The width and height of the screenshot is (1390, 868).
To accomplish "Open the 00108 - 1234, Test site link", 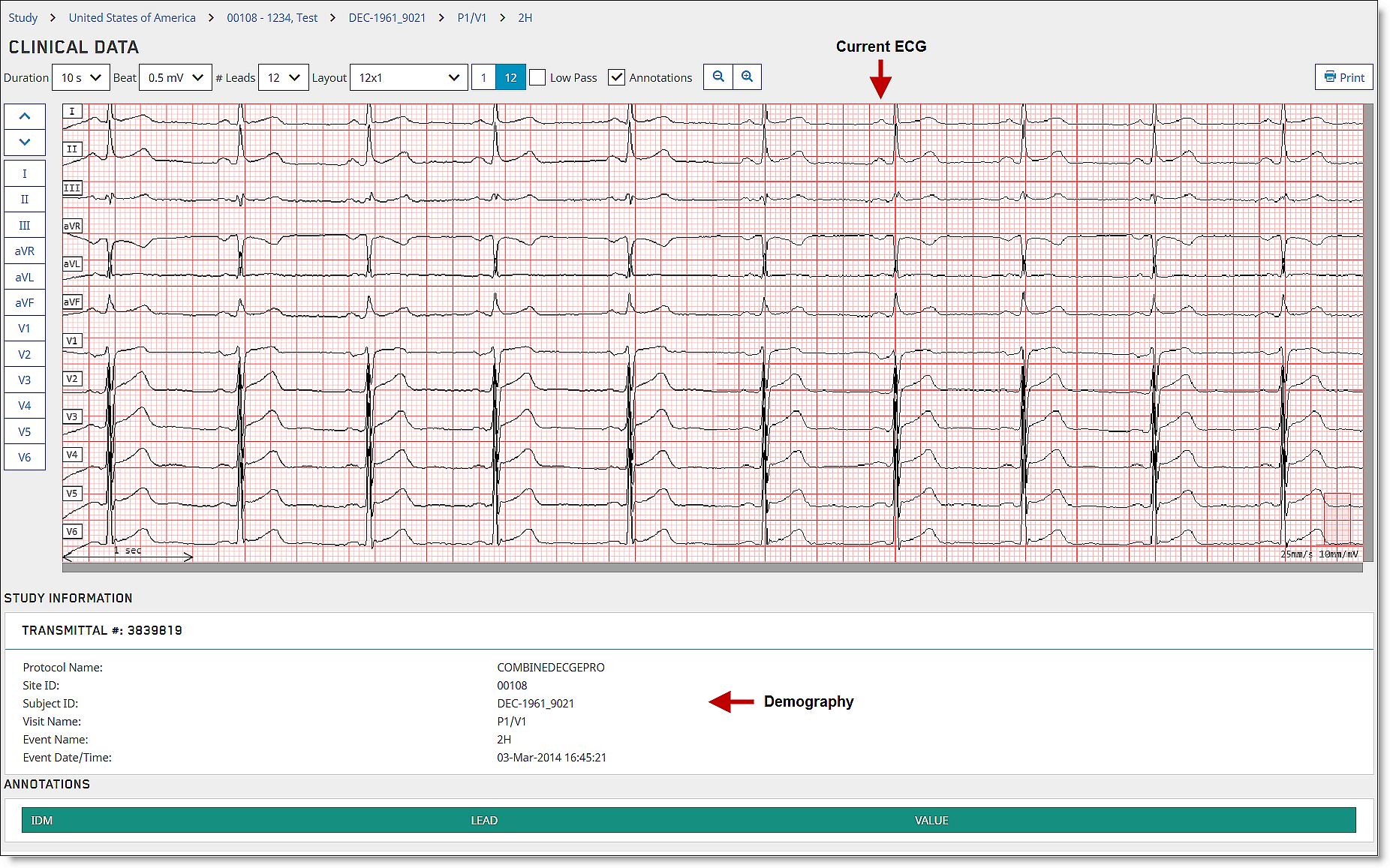I will click(x=272, y=17).
